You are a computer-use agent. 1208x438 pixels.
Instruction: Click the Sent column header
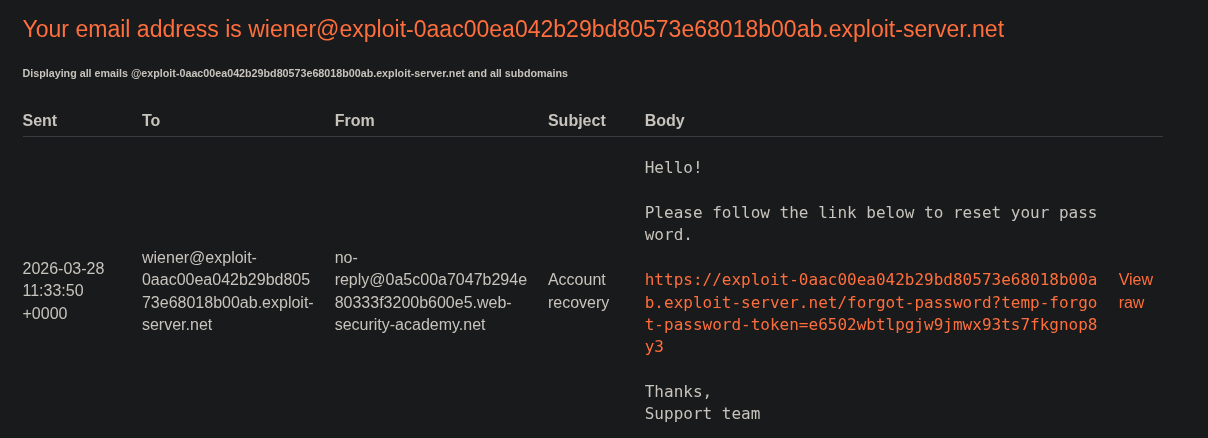click(40, 121)
